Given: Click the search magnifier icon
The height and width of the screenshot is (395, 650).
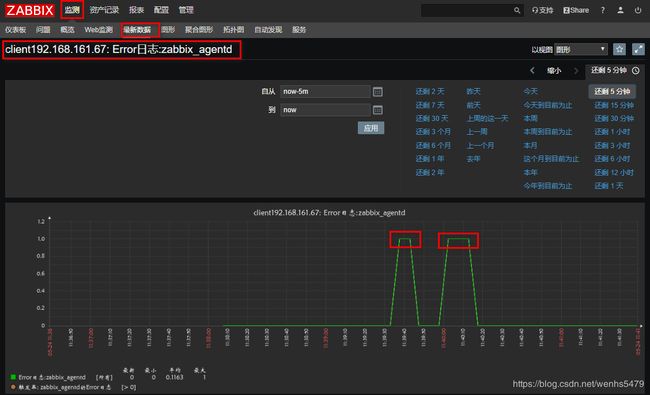Looking at the screenshot, I should tap(517, 10).
